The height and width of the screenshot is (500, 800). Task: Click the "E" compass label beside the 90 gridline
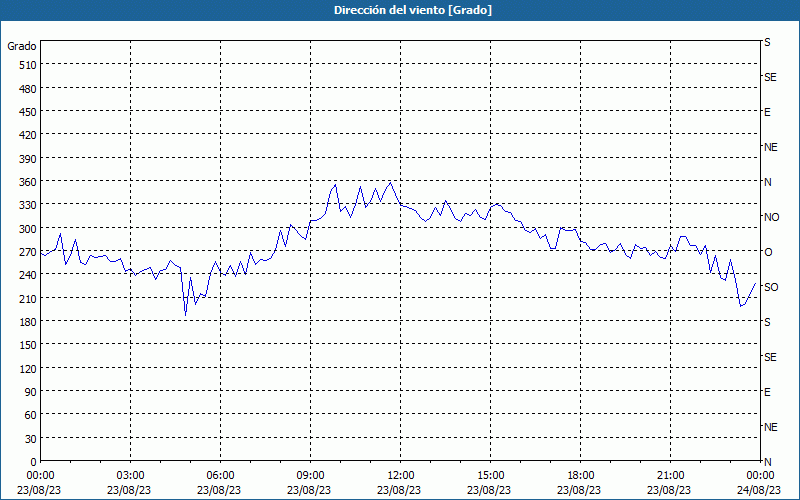pyautogui.click(x=767, y=392)
